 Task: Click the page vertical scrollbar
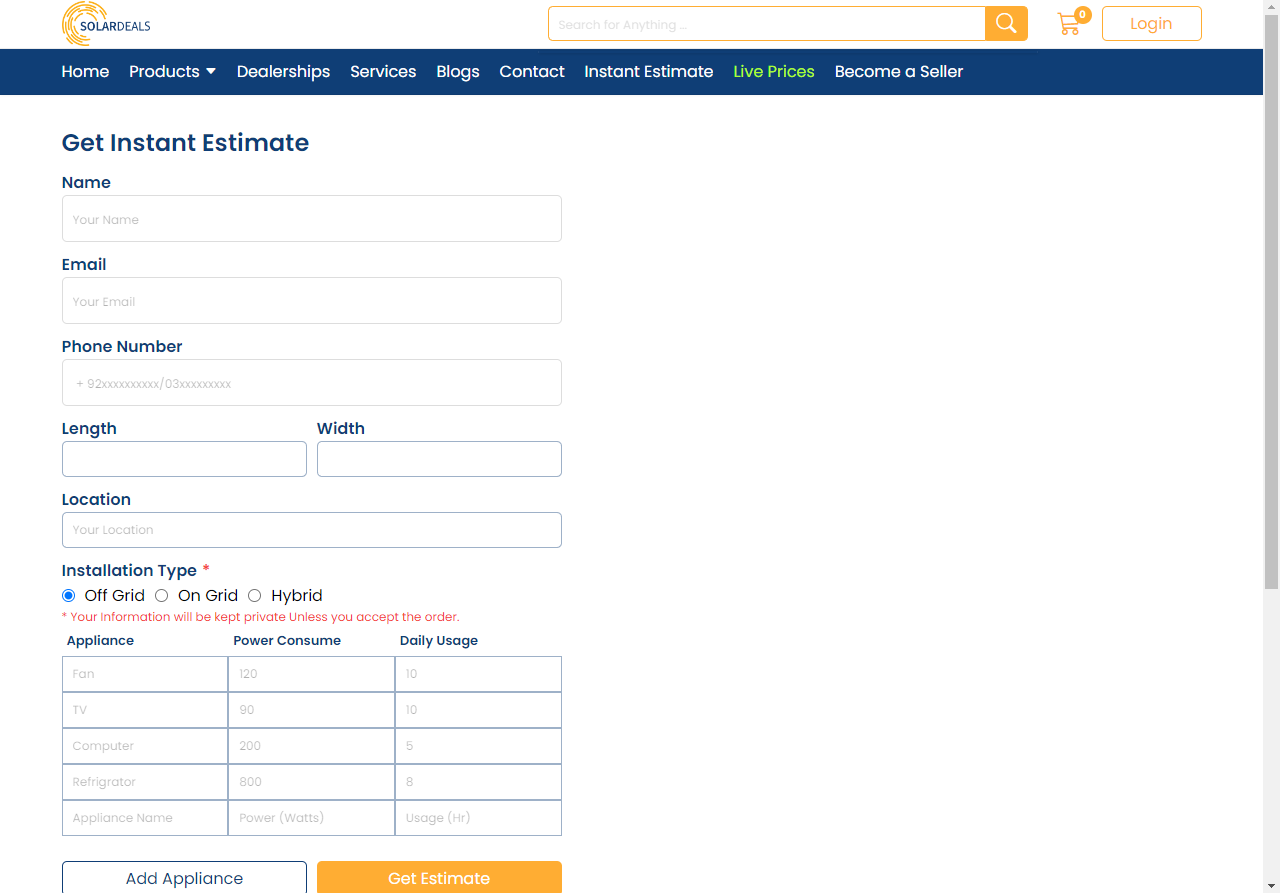[x=1271, y=300]
